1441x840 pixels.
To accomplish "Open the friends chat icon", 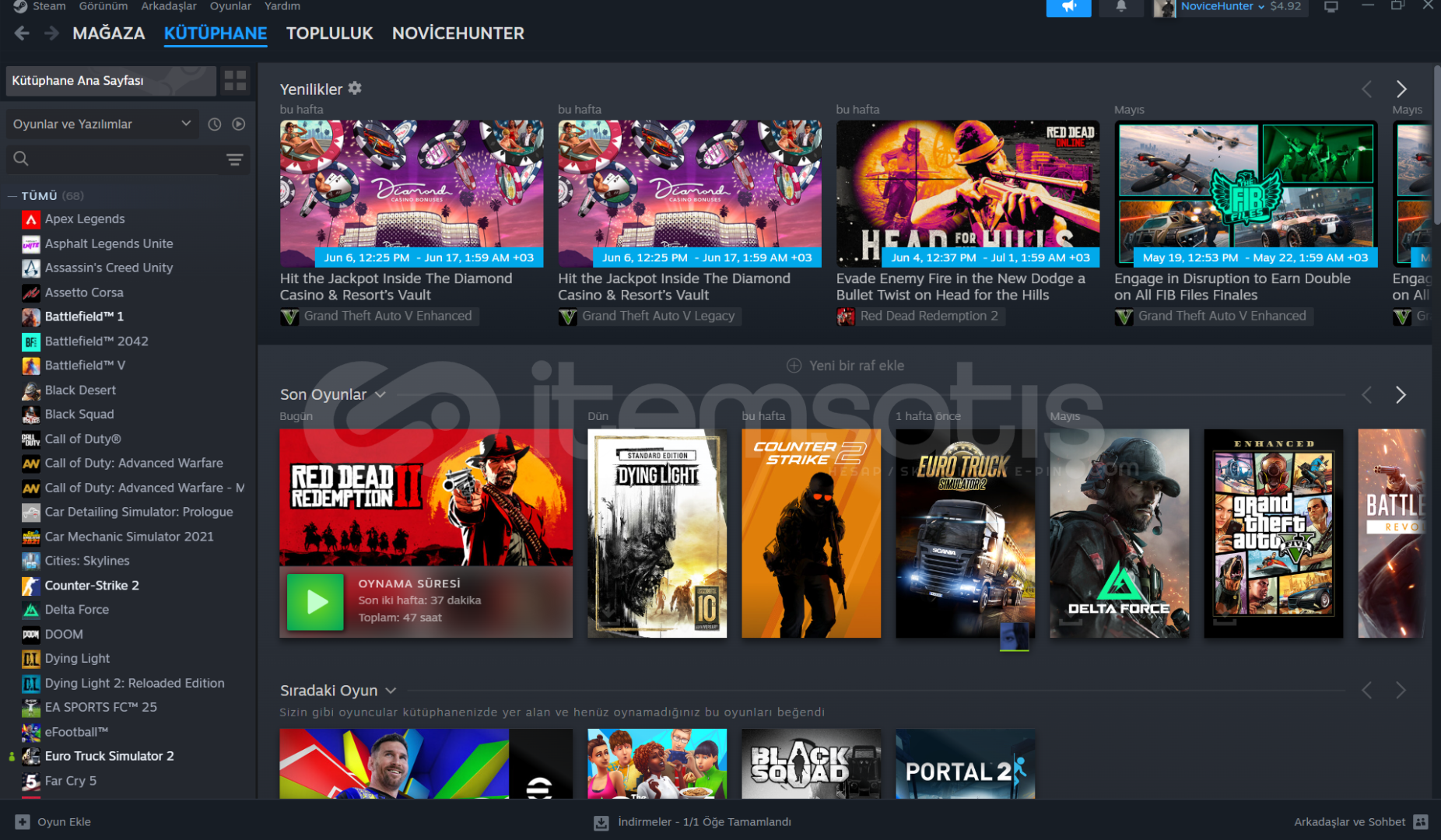I will click(1421, 822).
